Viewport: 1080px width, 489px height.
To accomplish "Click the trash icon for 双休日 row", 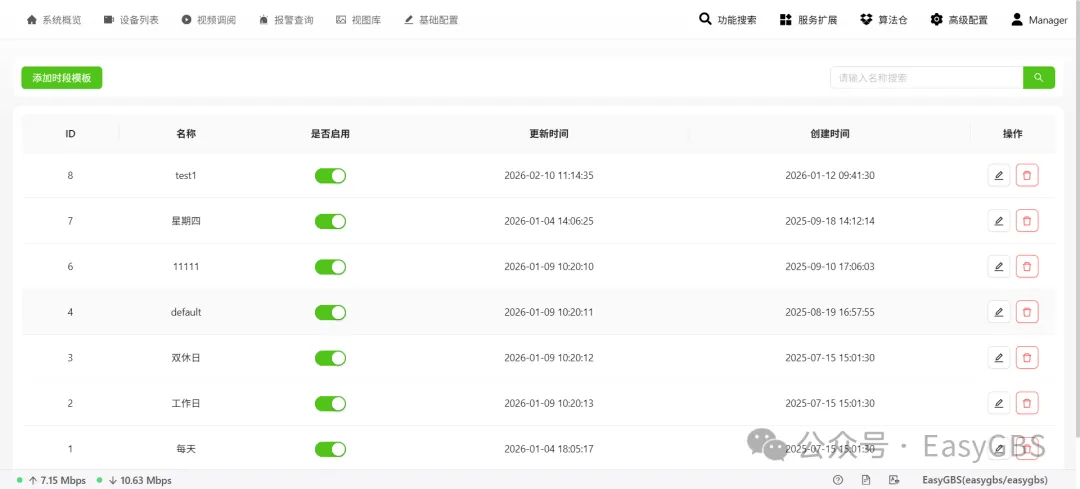I will 1027,357.
